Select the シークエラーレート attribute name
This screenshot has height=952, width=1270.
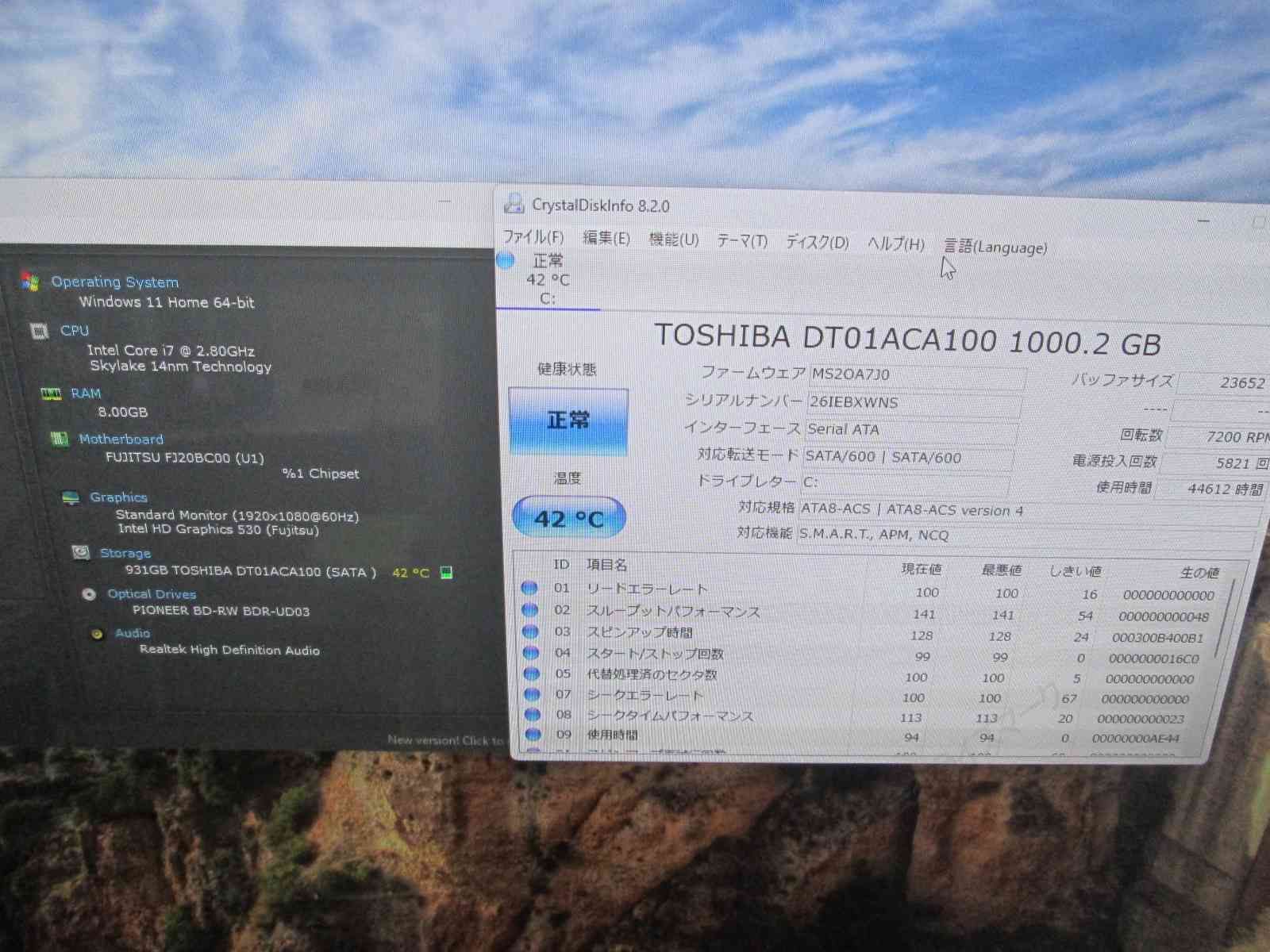click(645, 695)
